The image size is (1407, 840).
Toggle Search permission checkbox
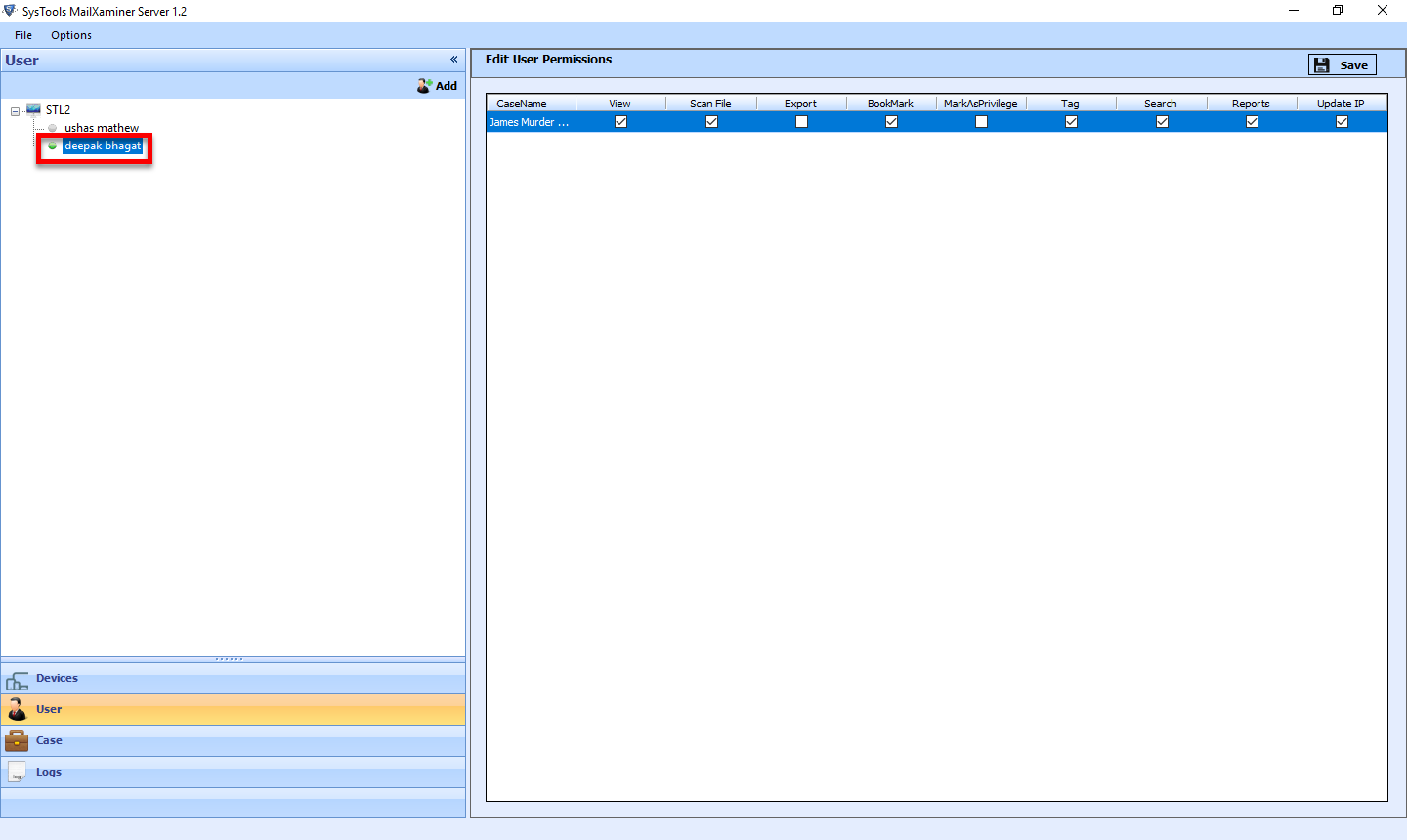[1162, 122]
